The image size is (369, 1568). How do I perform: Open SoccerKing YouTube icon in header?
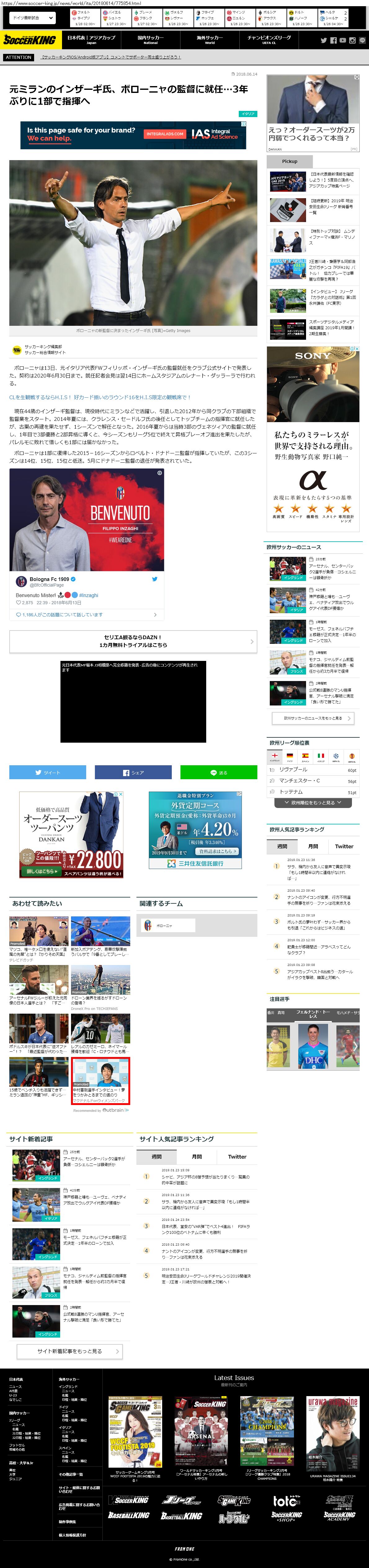pyautogui.click(x=343, y=41)
